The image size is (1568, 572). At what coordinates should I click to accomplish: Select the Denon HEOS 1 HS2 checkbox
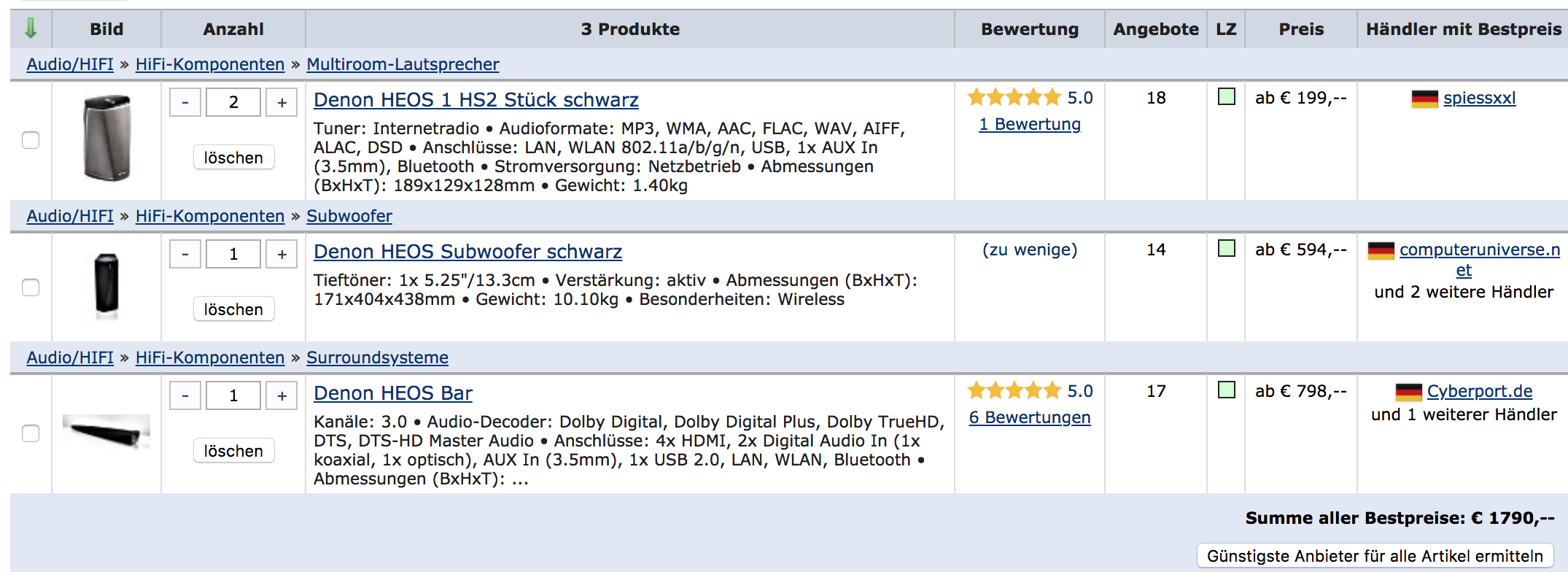pyautogui.click(x=31, y=140)
